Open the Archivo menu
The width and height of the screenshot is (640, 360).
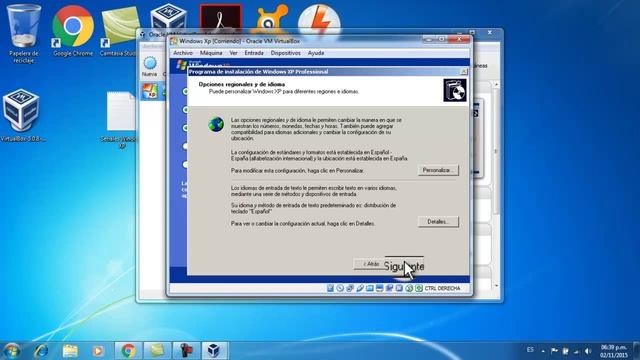[x=183, y=53]
